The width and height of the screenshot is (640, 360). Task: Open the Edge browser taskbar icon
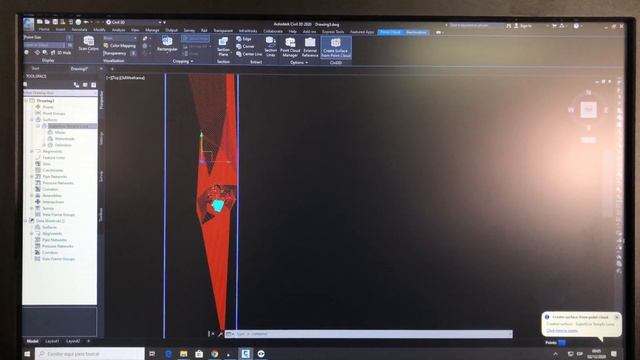pyautogui.click(x=168, y=354)
